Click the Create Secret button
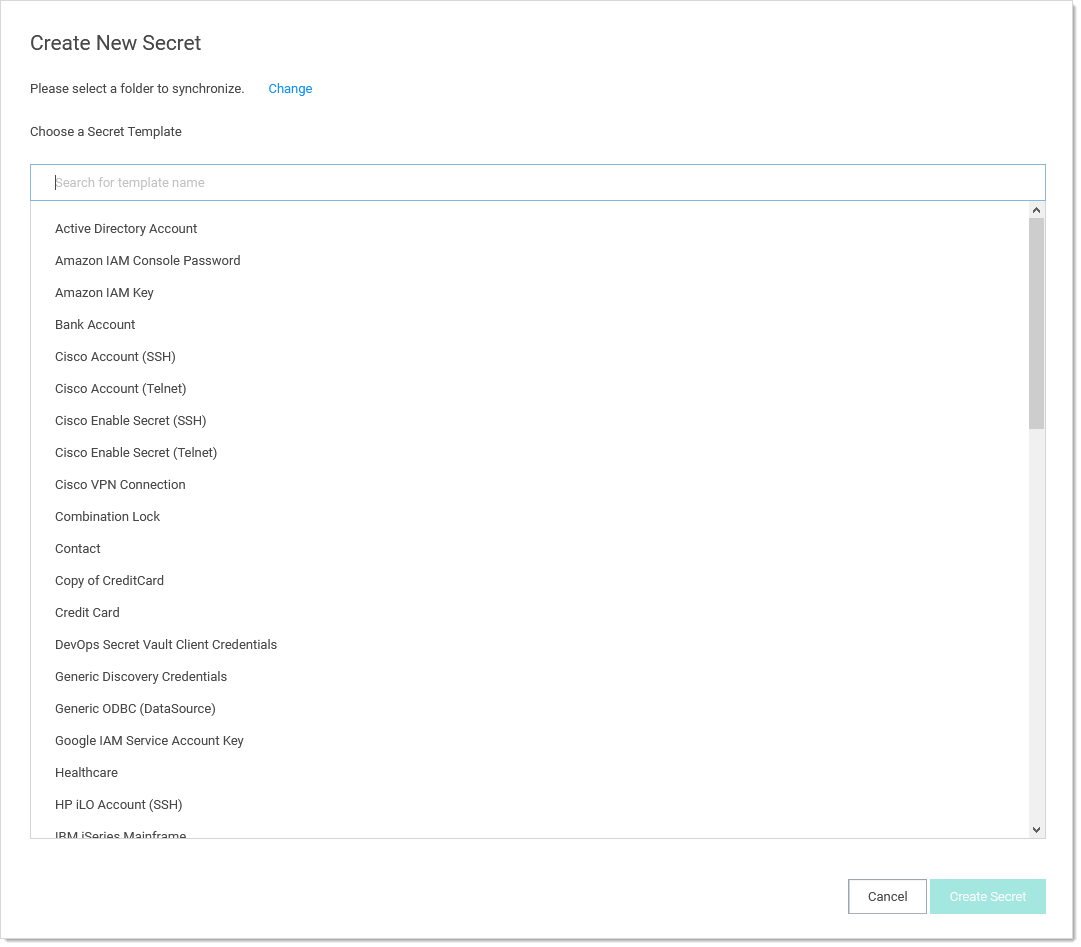Screen dimensions: 1081x947 pos(987,897)
